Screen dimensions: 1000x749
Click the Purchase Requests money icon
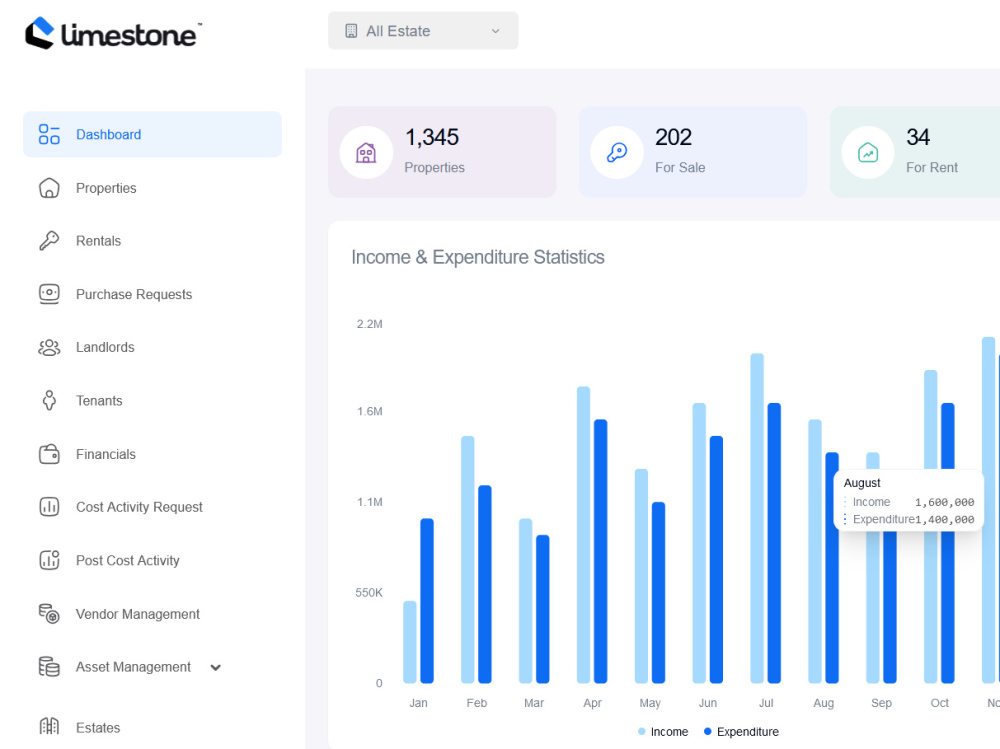49,294
